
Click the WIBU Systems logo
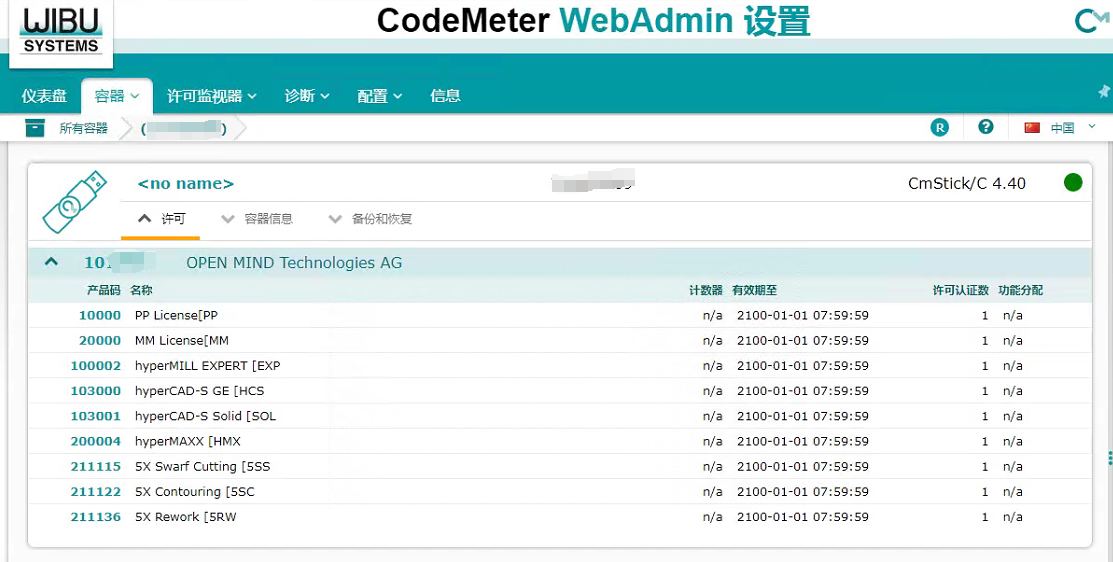point(61,33)
